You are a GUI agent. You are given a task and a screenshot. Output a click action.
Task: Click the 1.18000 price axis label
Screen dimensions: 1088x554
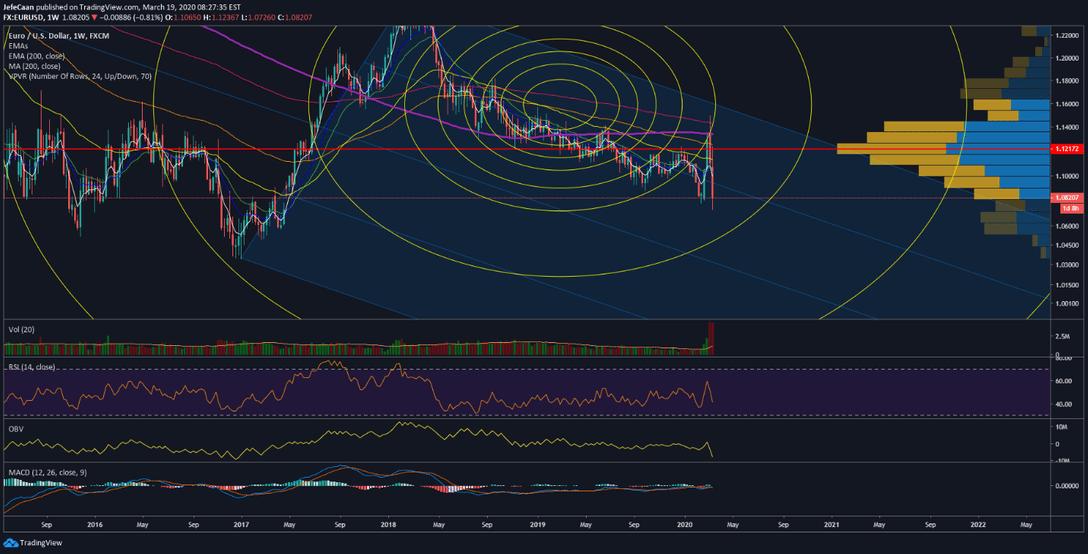tap(1065, 81)
